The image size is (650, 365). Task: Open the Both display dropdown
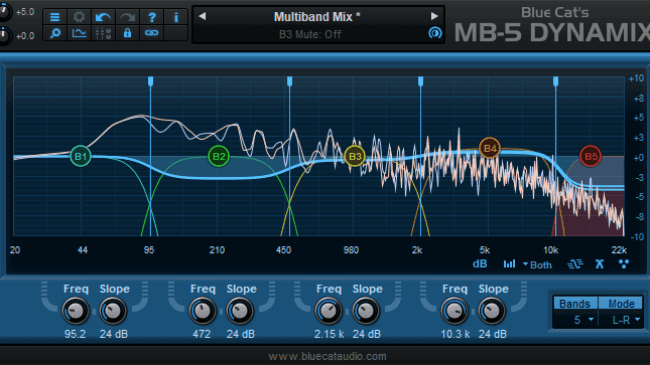pyautogui.click(x=537, y=265)
